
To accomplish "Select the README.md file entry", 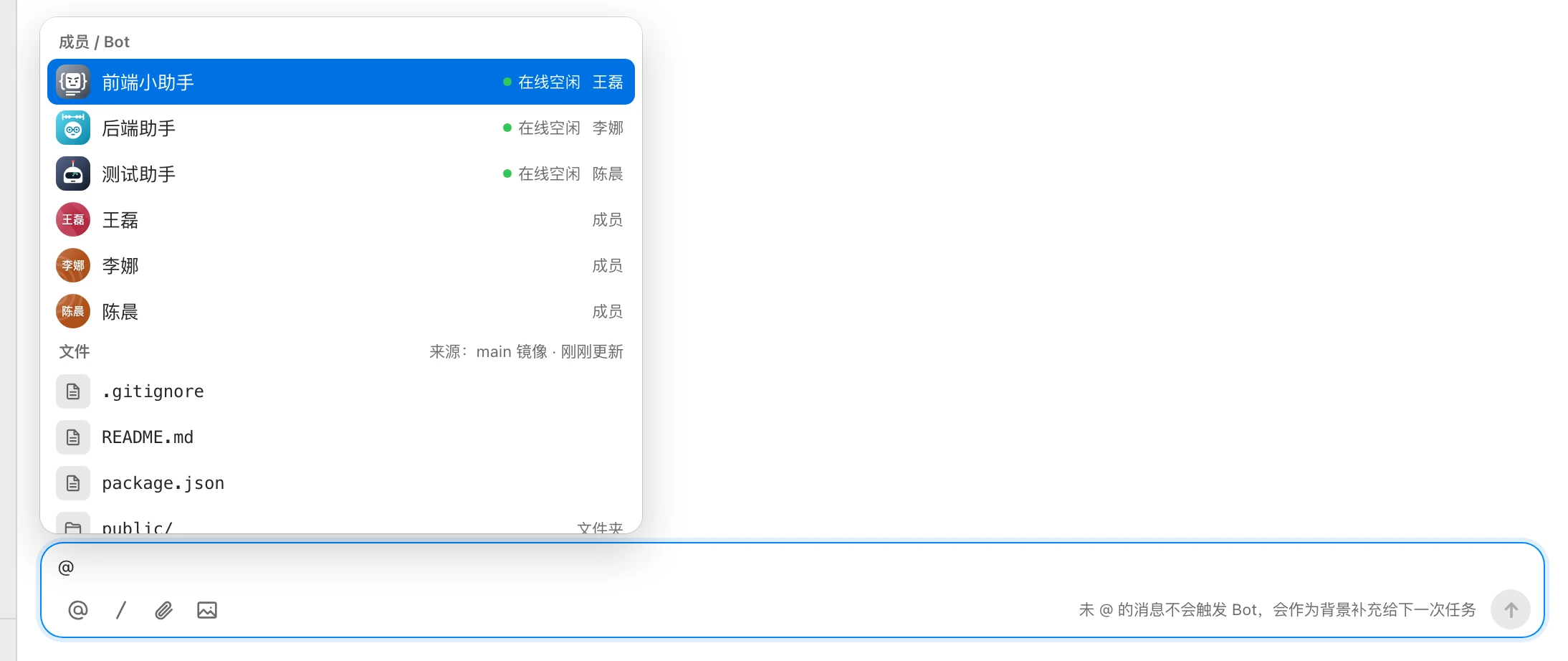I will point(341,437).
